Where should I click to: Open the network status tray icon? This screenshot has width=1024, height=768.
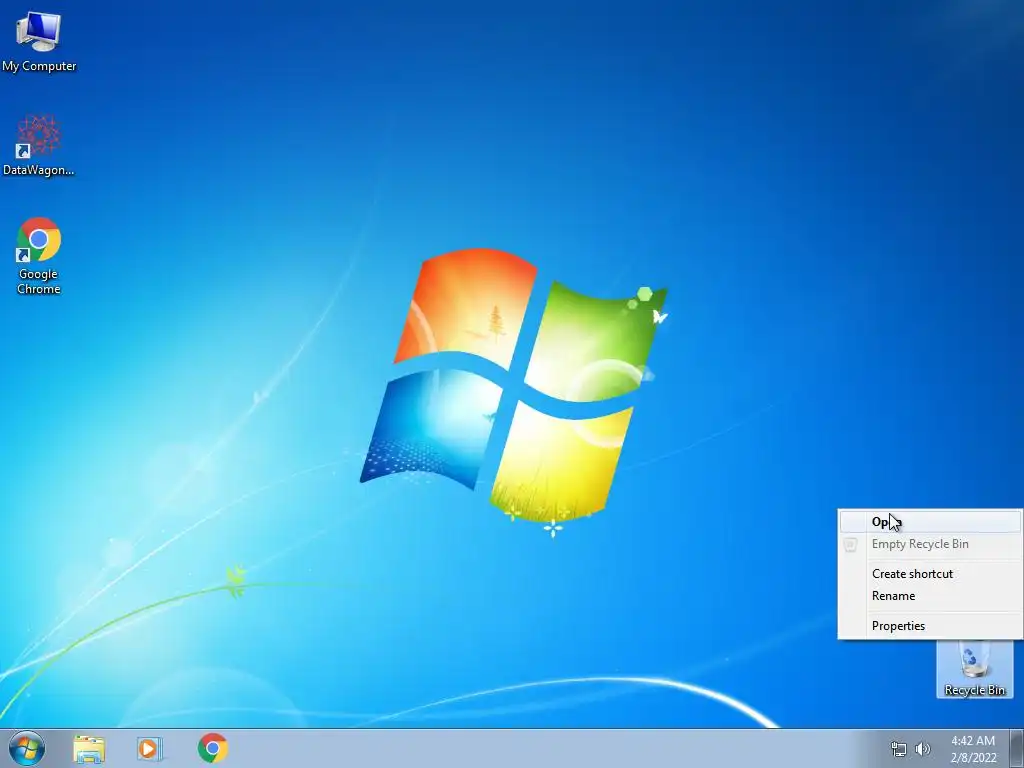point(899,748)
